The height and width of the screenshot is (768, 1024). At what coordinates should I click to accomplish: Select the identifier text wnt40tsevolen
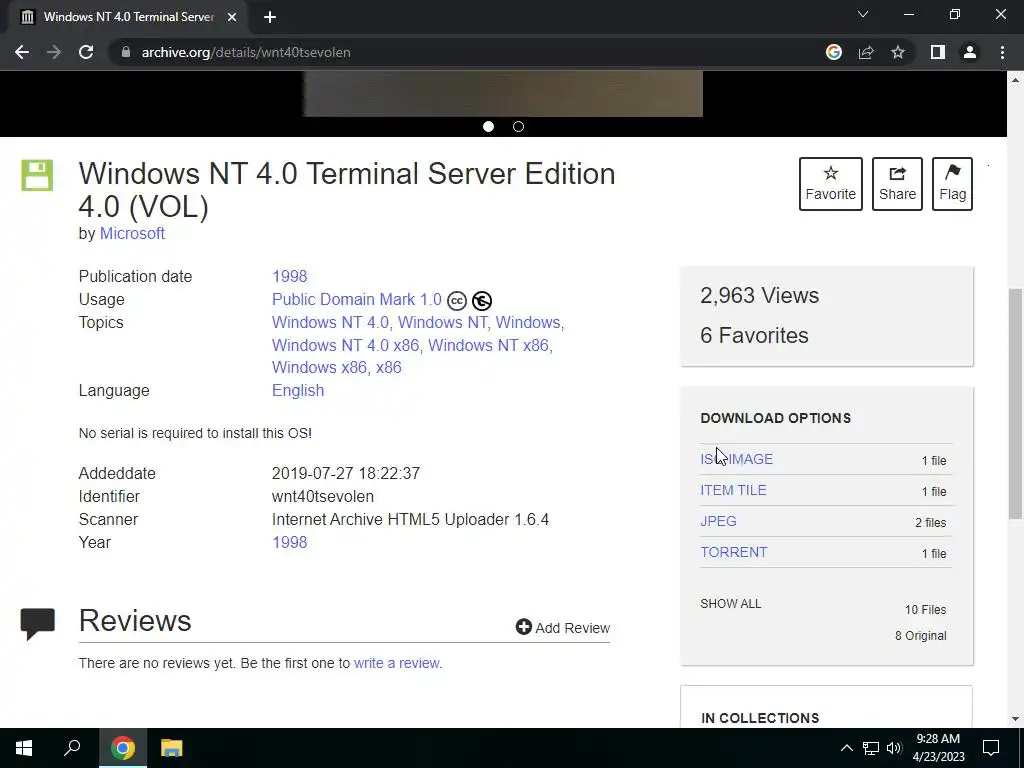(x=323, y=496)
